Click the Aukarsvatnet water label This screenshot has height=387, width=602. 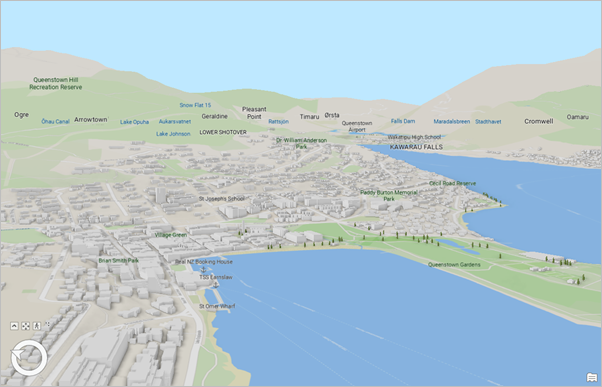point(175,121)
